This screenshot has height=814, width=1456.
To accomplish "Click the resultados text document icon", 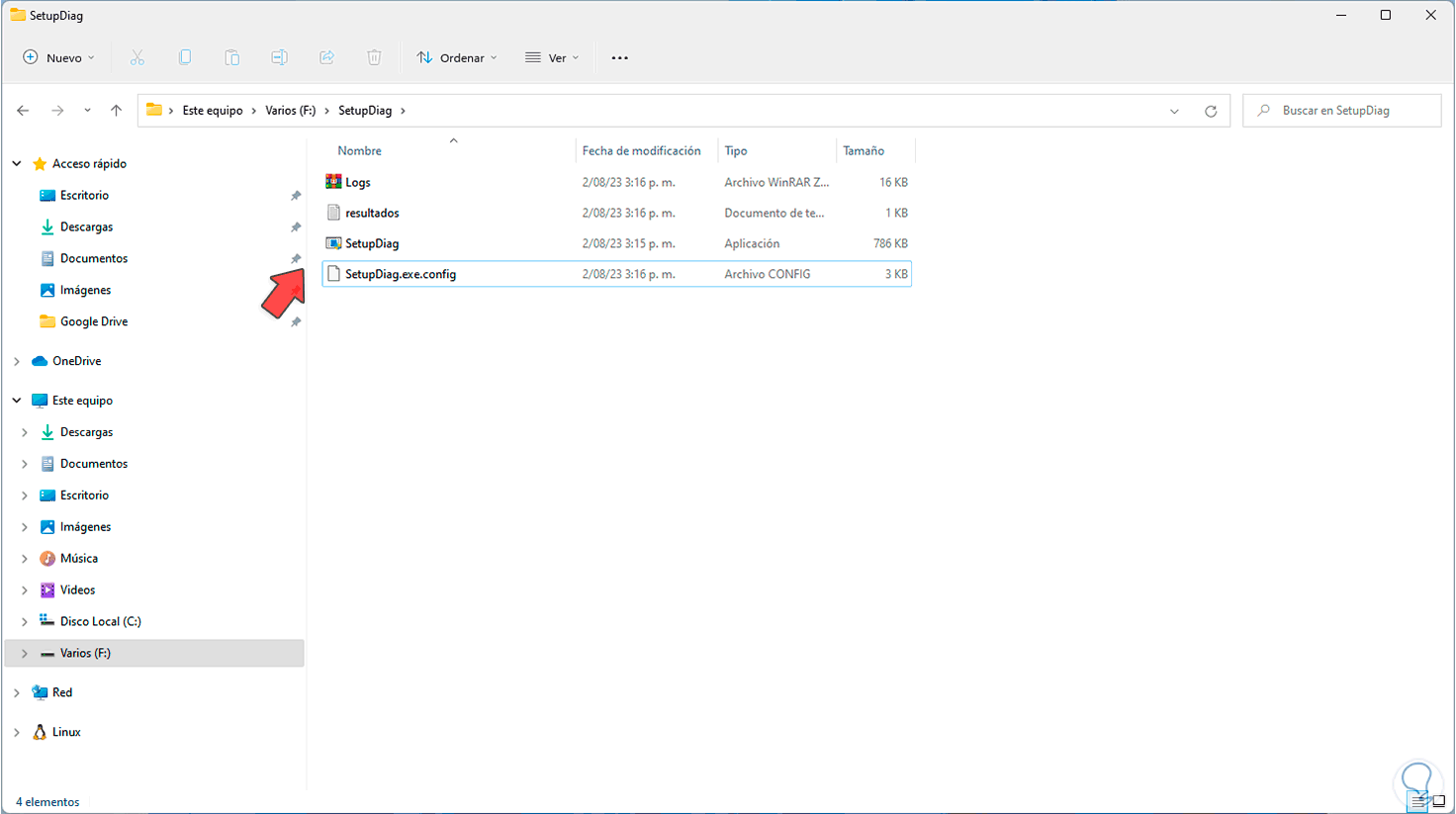I will click(333, 213).
